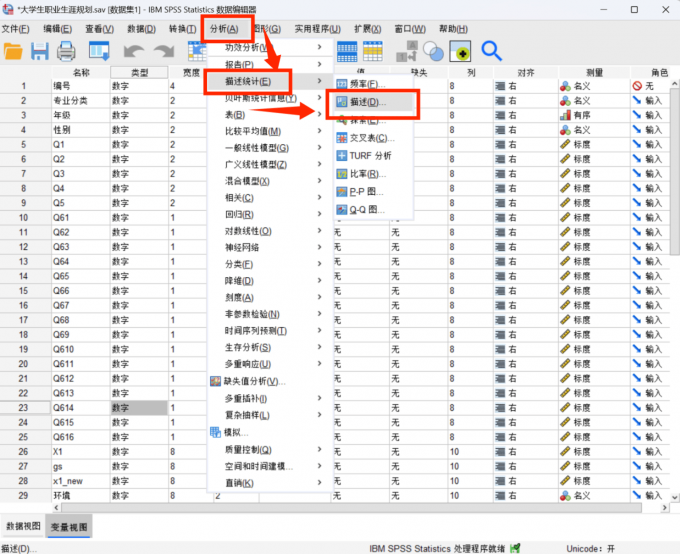The image size is (680, 554).
Task: Click the open data file folder icon
Action: coord(13,51)
